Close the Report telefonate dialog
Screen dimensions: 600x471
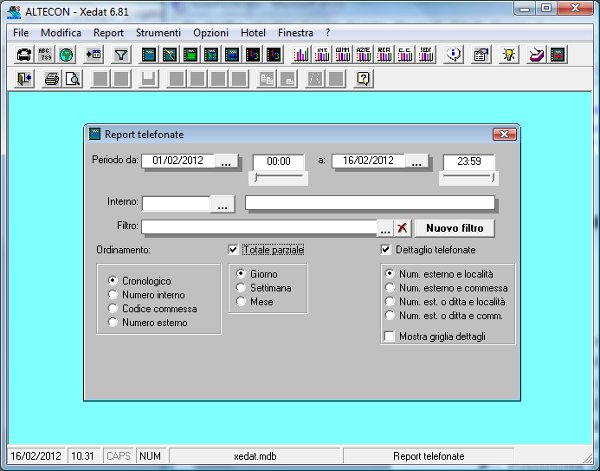(x=504, y=134)
